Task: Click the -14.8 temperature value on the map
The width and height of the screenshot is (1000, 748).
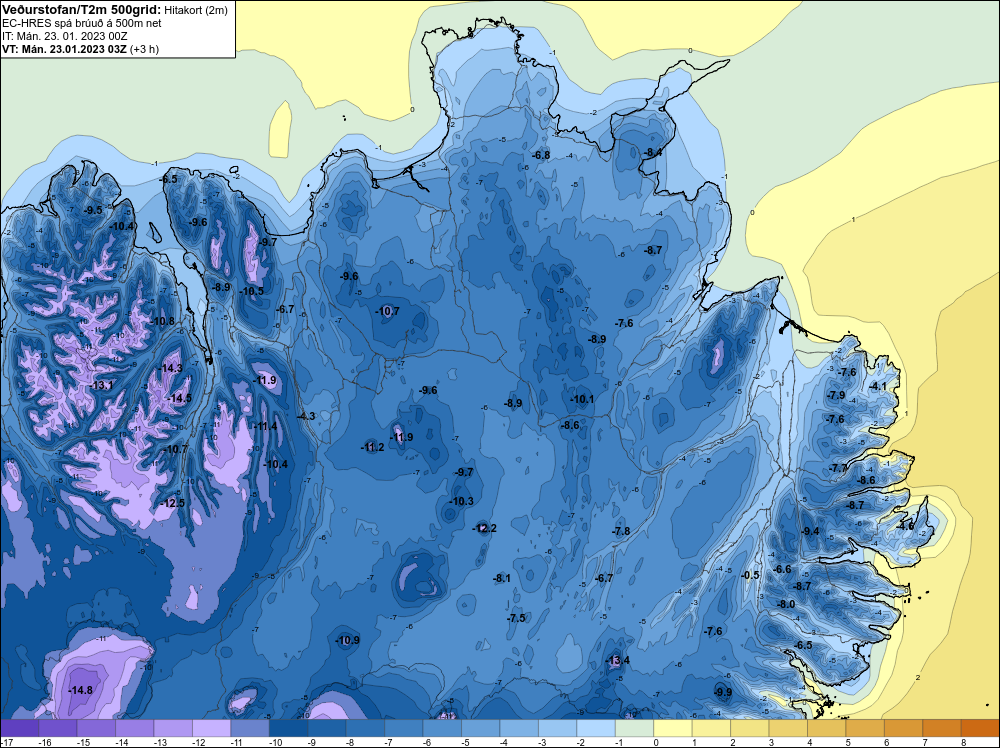Action: point(81,690)
